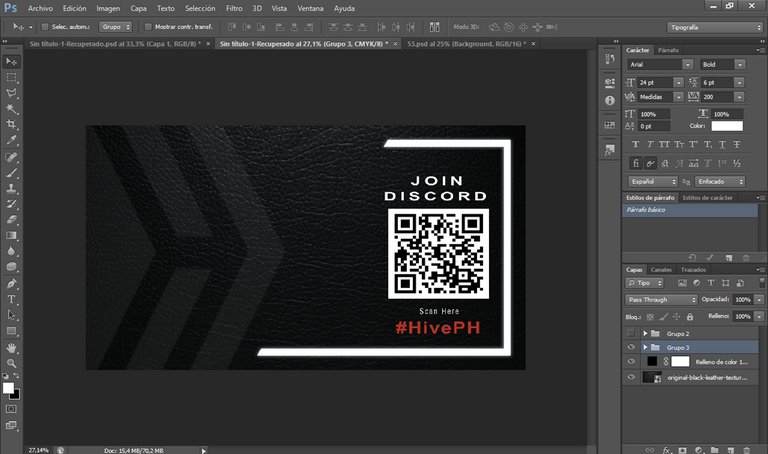This screenshot has width=768, height=454.
Task: Open the Enfocado anti-aliasing dropdown
Action: point(720,182)
